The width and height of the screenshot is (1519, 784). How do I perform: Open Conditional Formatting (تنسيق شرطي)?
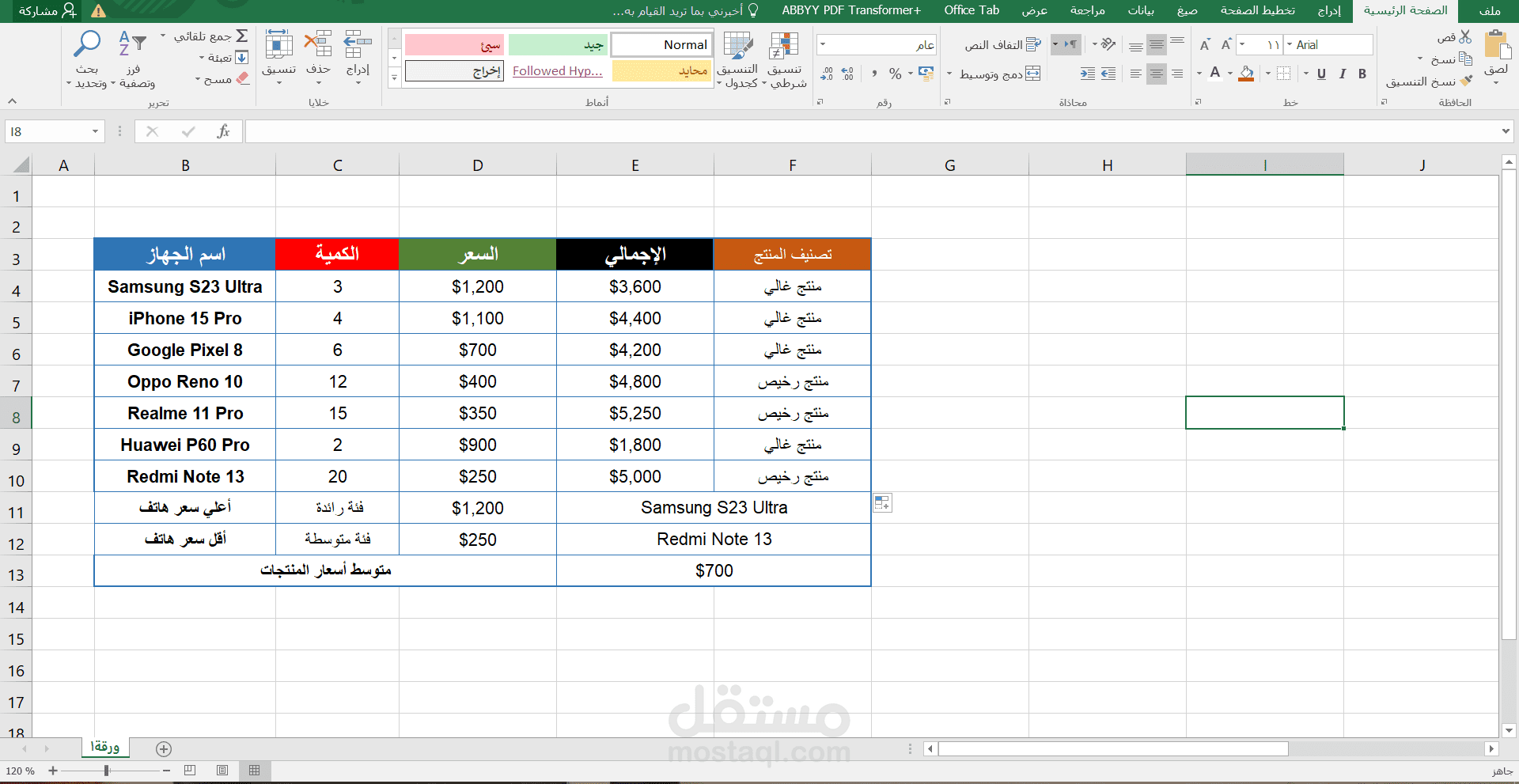[784, 59]
